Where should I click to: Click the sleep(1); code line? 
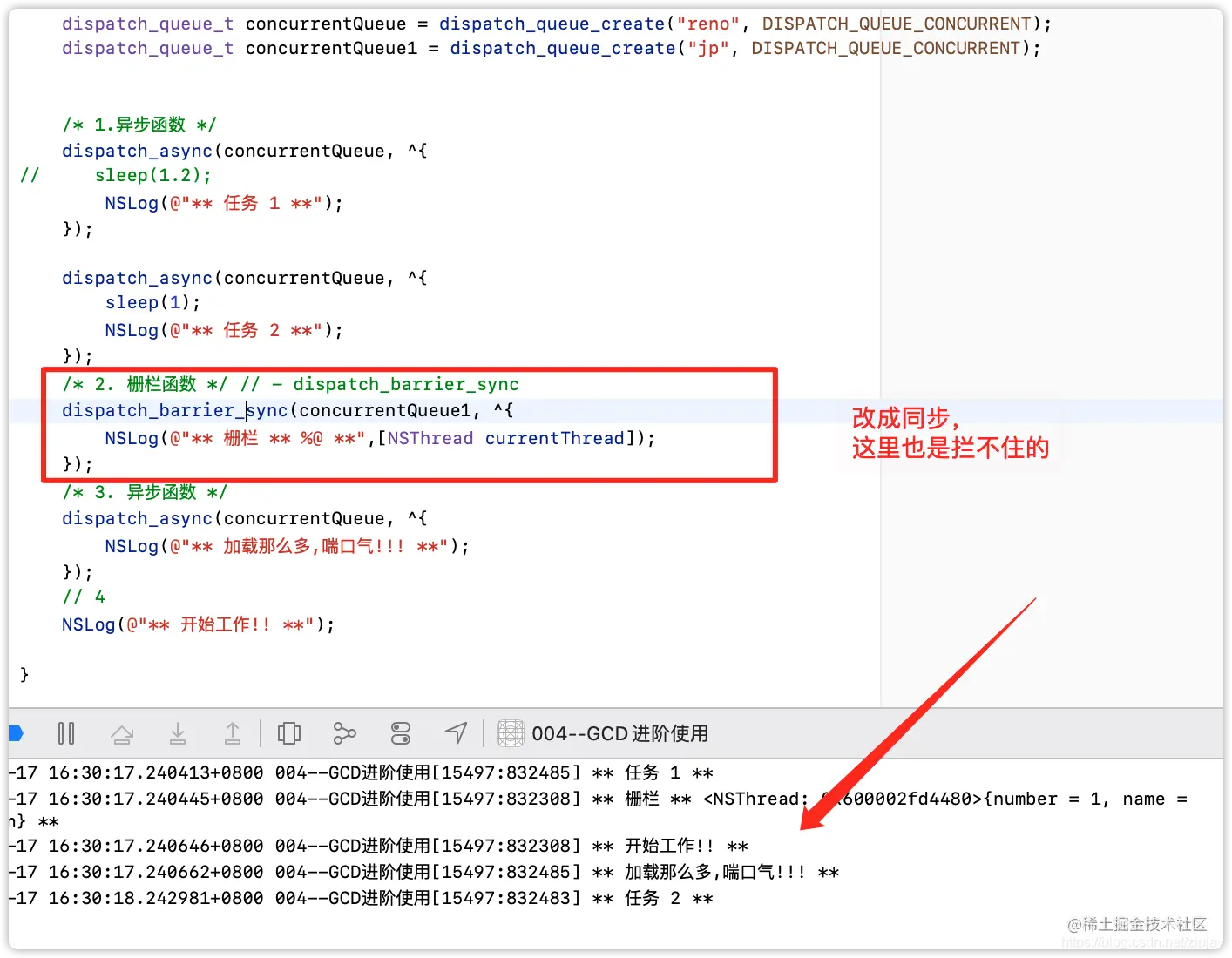coord(152,302)
